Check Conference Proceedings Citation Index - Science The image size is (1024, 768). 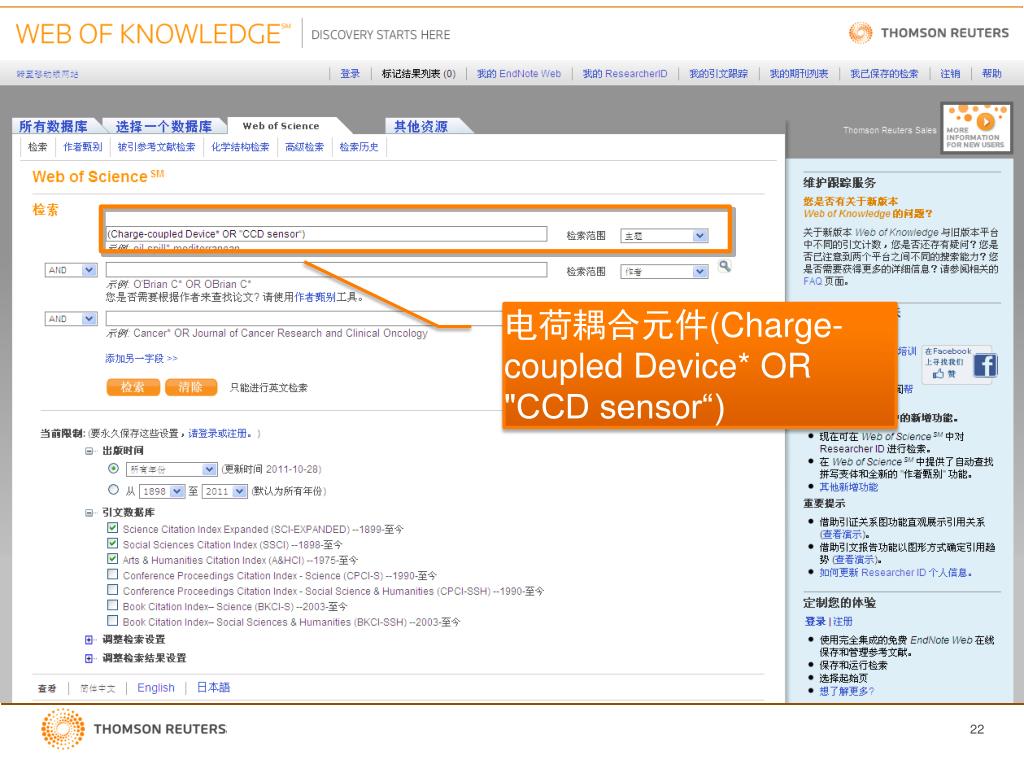pos(113,575)
